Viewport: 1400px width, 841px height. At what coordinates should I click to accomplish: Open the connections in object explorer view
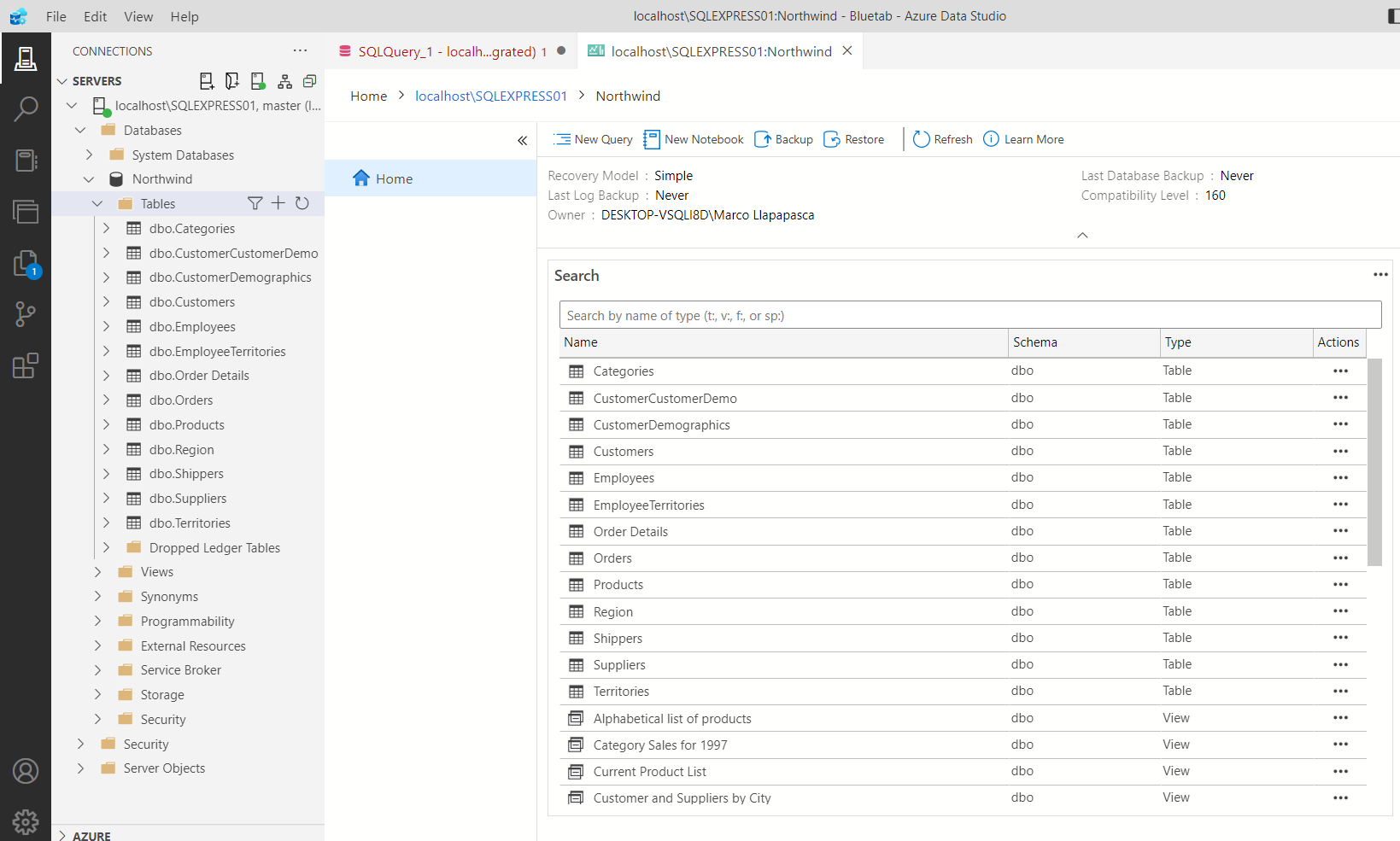[284, 80]
